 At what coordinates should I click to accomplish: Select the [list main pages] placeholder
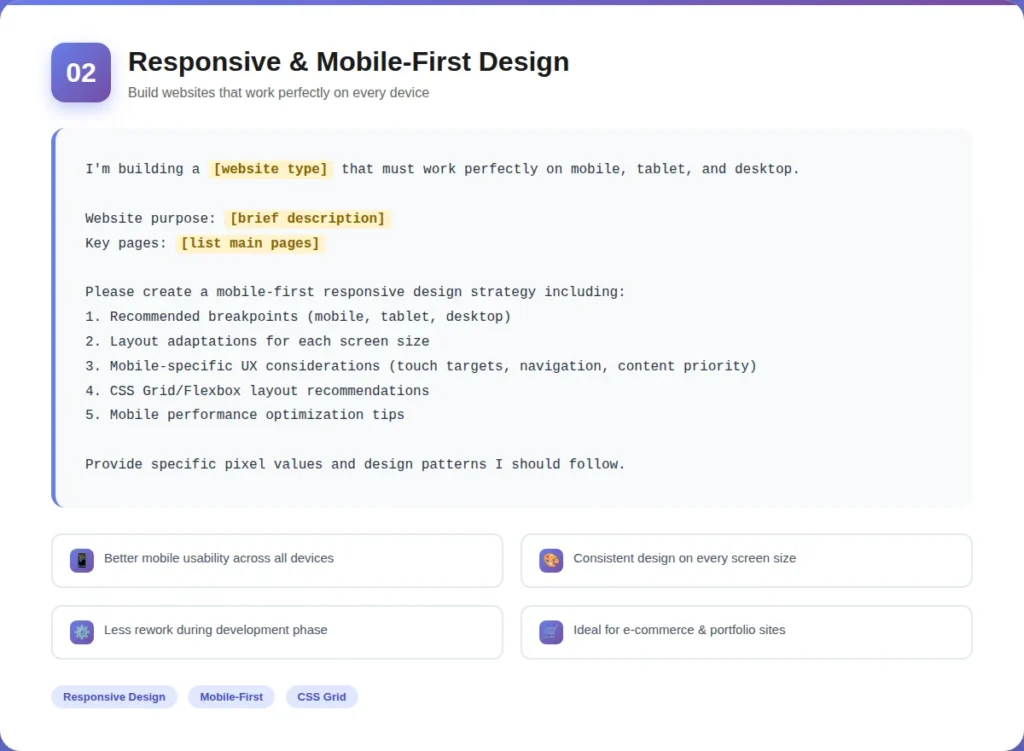tap(249, 242)
